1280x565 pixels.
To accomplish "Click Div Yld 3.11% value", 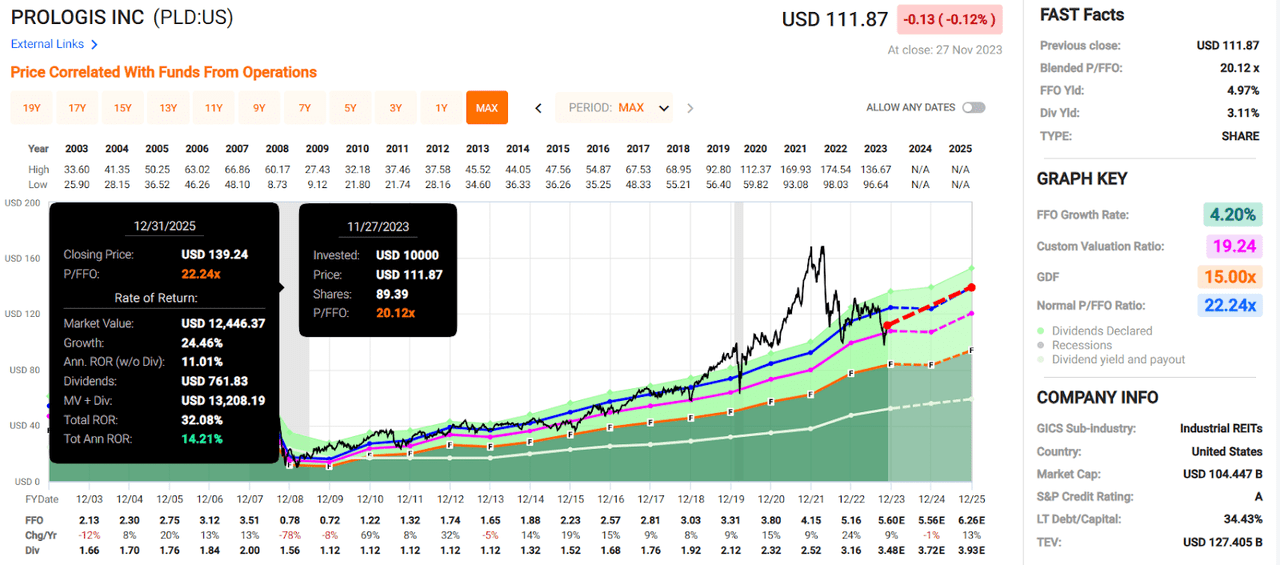I will coord(1241,113).
